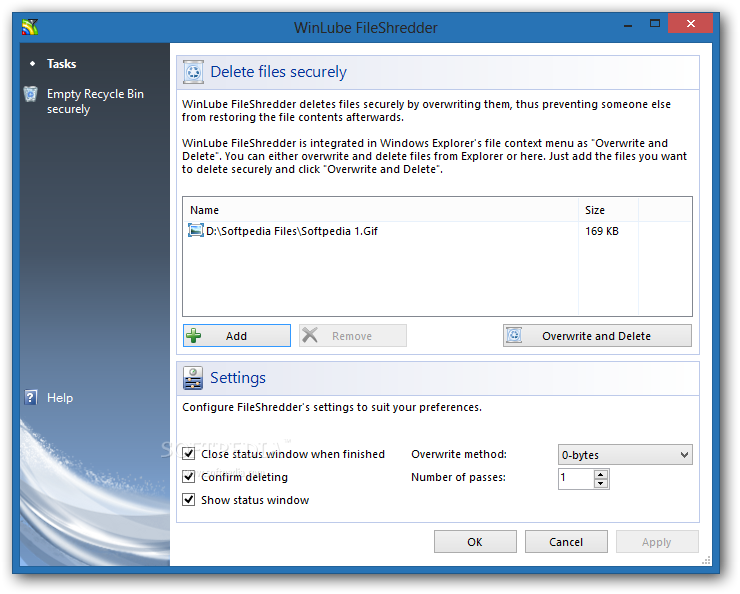This screenshot has height=594, width=740.
Task: Minimize the WinLube FileShredder window
Action: 628,24
